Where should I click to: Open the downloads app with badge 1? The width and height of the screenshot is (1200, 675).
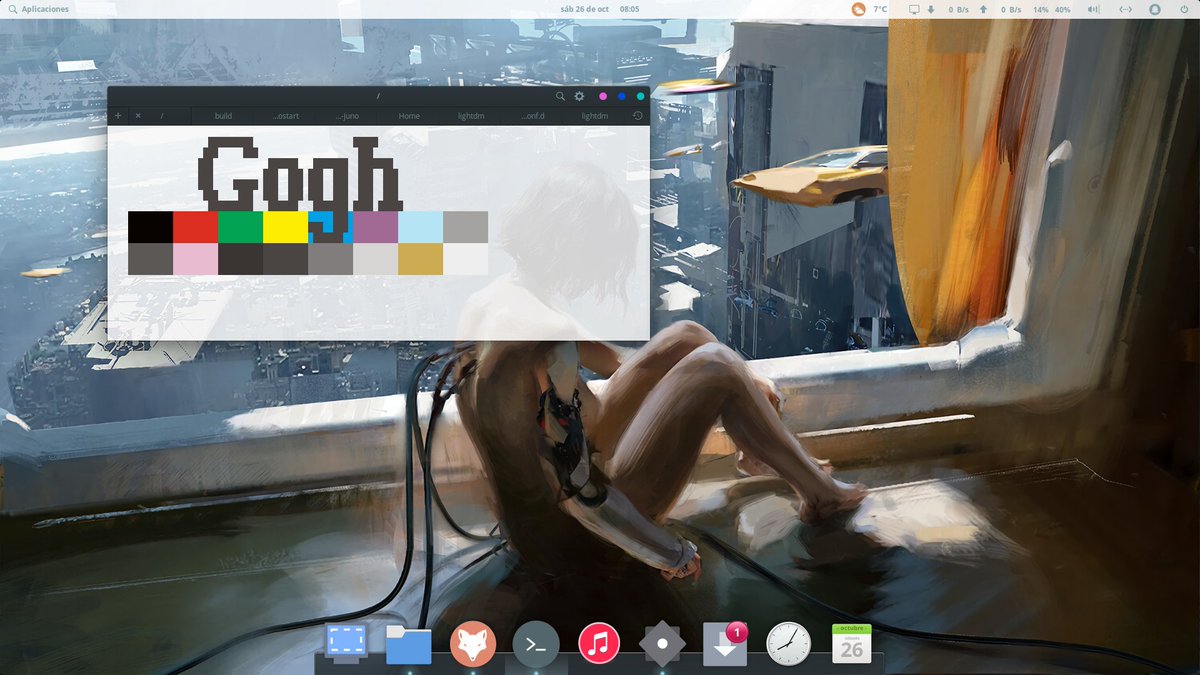tap(725, 644)
